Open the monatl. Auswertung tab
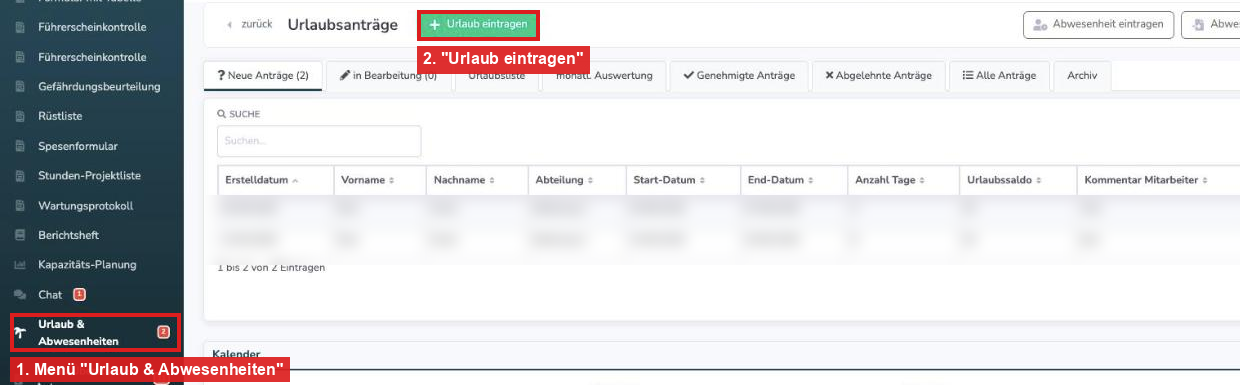The image size is (1240, 385). click(603, 76)
